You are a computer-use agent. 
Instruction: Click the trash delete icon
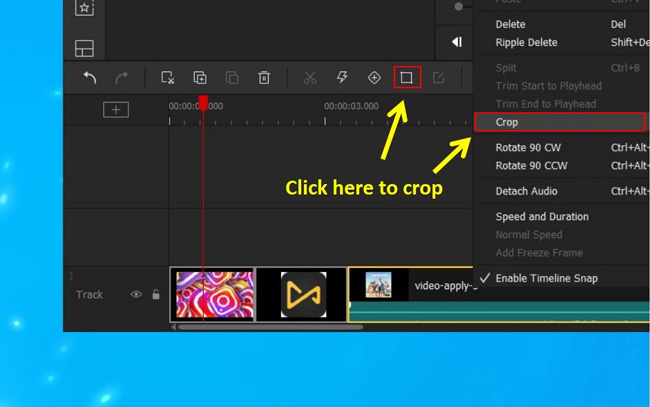click(264, 78)
